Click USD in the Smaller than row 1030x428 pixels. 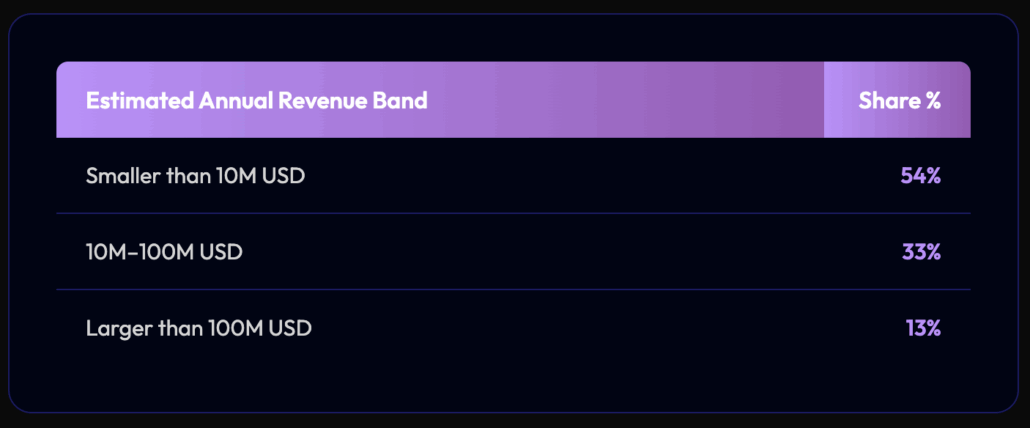point(283,176)
